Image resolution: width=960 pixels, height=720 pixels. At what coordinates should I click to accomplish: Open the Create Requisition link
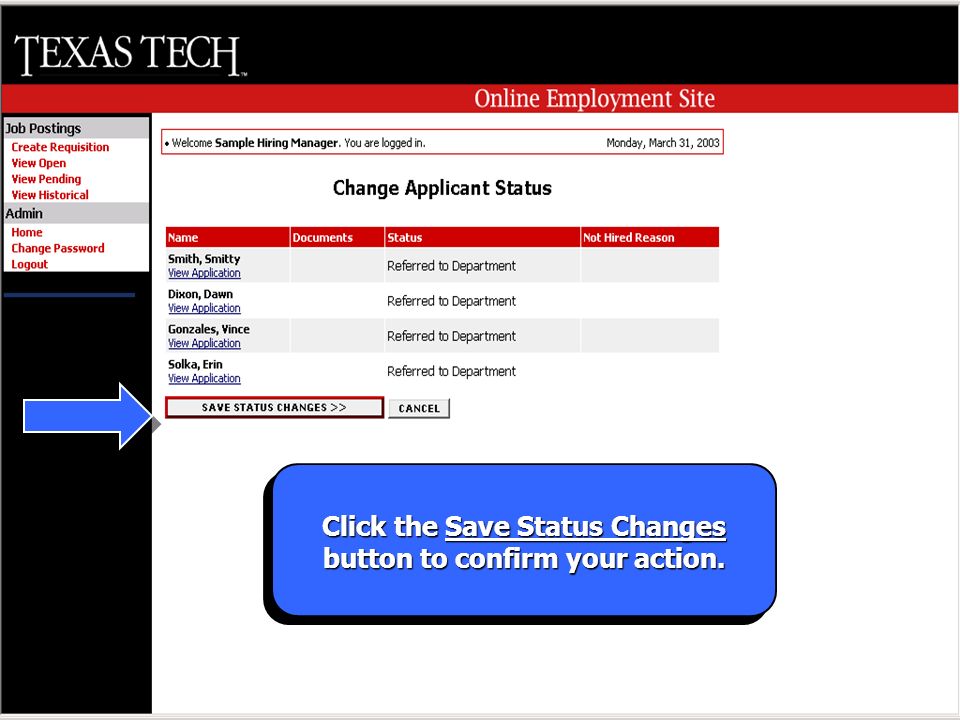60,147
